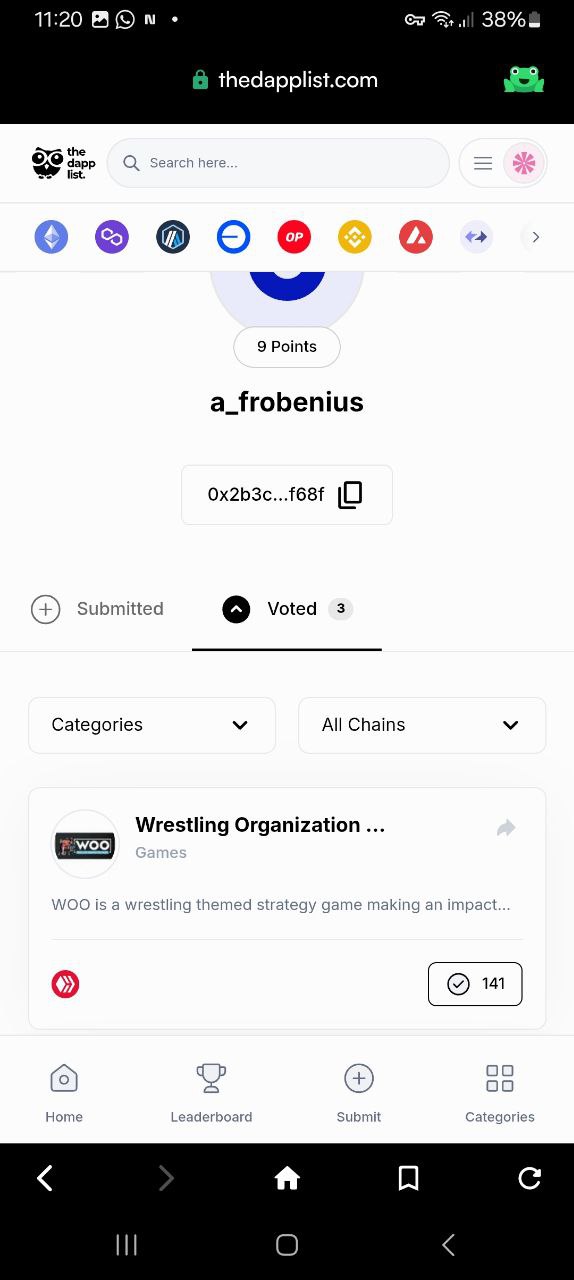Image resolution: width=574 pixels, height=1280 pixels.
Task: Toggle the 141 vote button
Action: tap(475, 984)
